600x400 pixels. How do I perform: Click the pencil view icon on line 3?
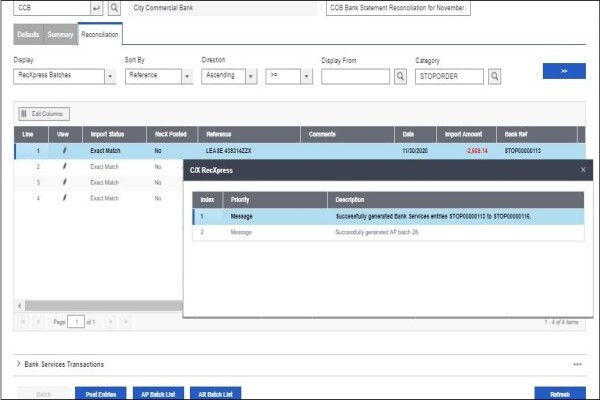click(x=64, y=182)
